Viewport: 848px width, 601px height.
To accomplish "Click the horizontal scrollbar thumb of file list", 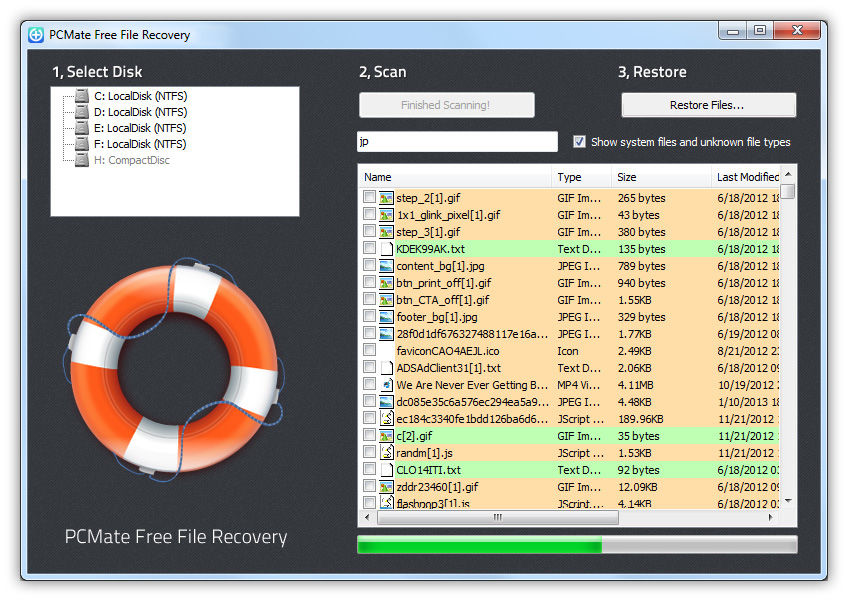I will [498, 518].
